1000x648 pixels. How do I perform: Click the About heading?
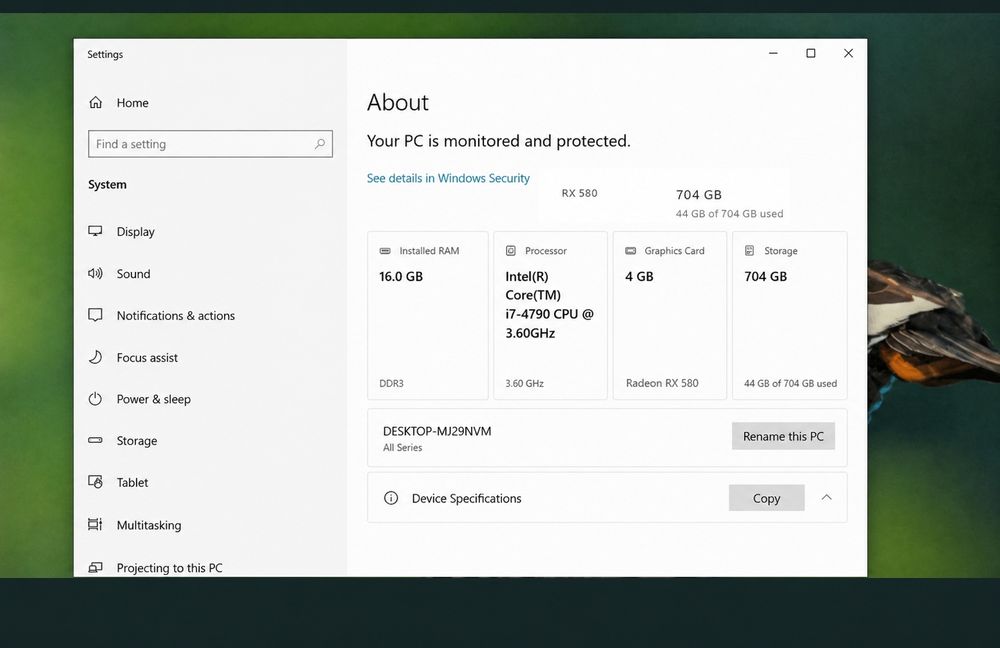(397, 102)
